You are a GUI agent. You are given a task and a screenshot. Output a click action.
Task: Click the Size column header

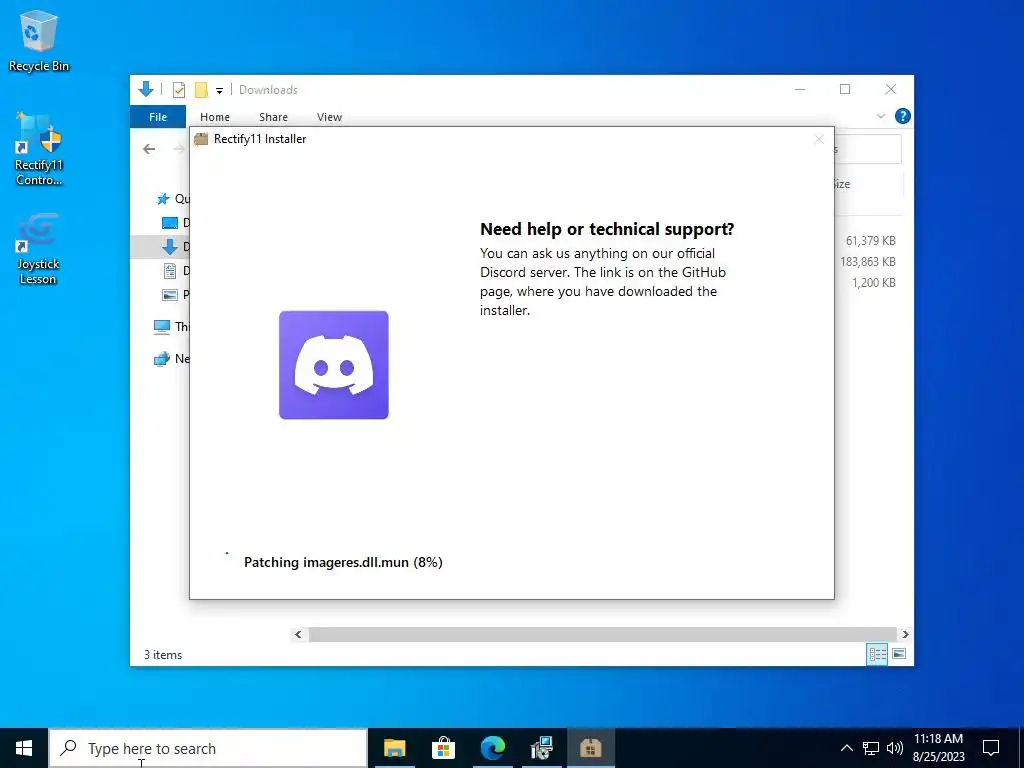[x=869, y=184]
